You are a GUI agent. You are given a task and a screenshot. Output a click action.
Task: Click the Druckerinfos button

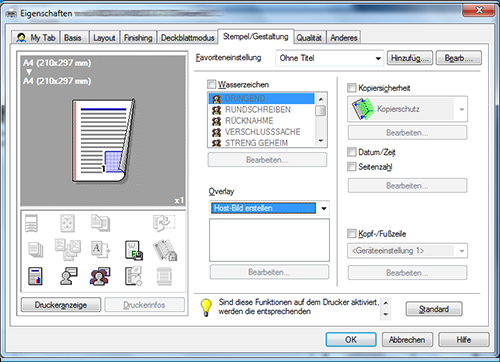click(x=144, y=305)
